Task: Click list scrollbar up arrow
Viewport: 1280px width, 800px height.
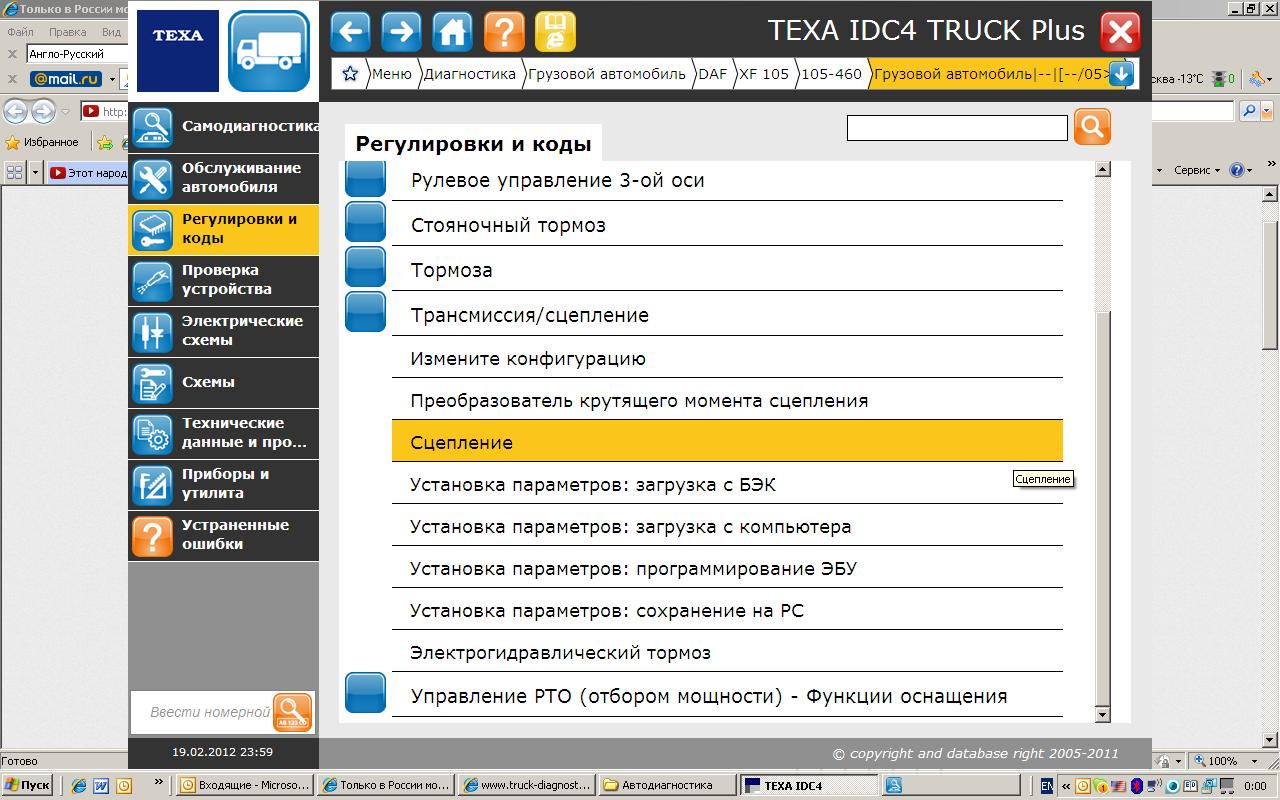Action: tap(1103, 170)
